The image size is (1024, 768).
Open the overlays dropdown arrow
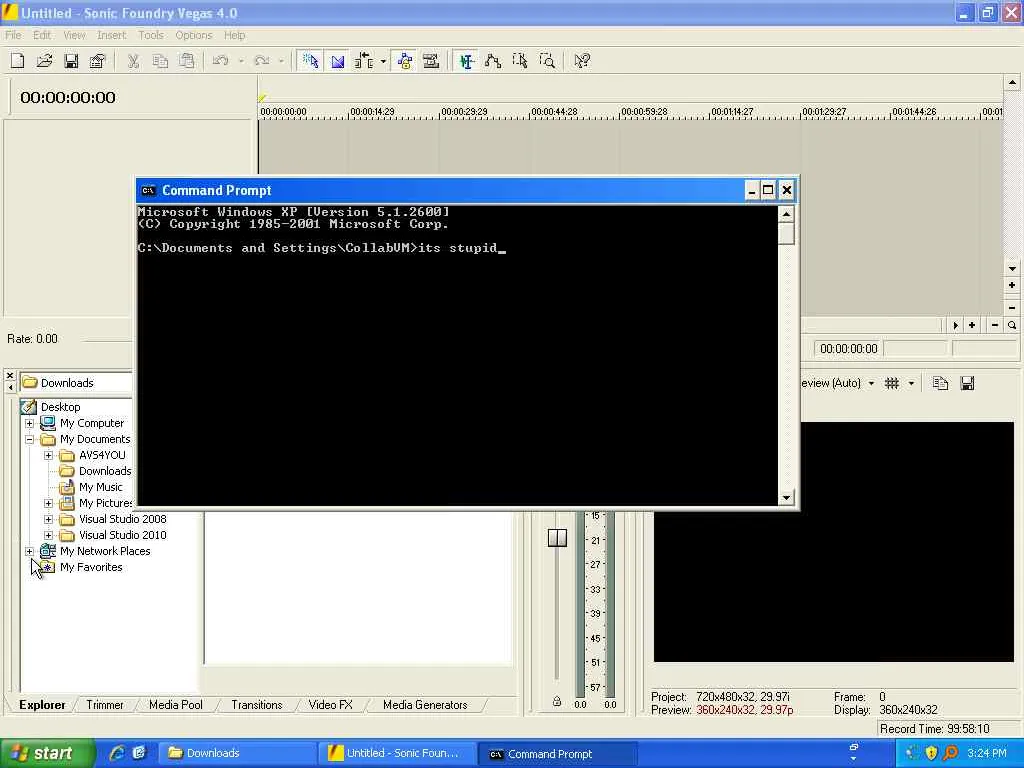coord(912,383)
